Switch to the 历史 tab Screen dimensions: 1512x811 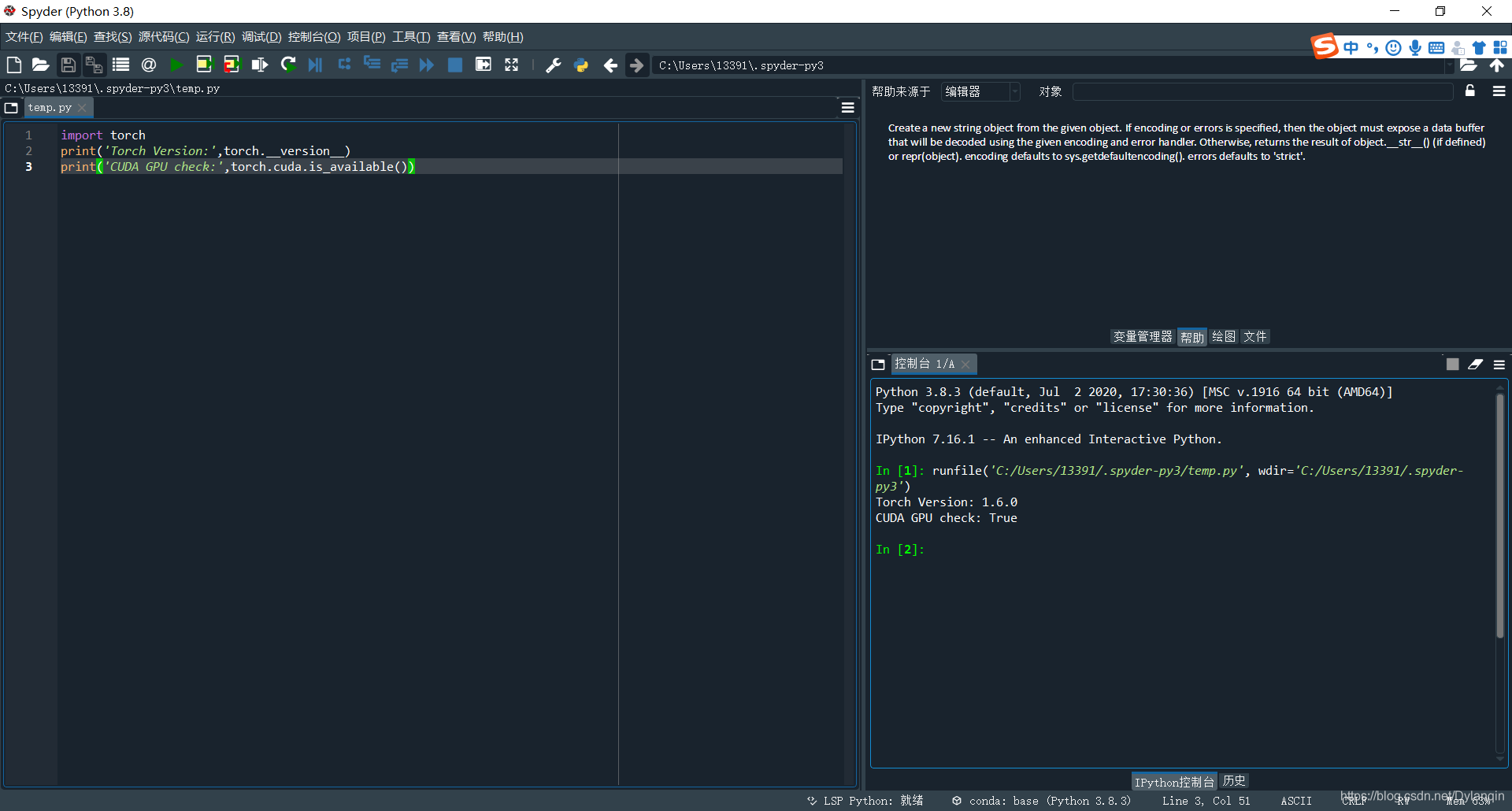1234,781
